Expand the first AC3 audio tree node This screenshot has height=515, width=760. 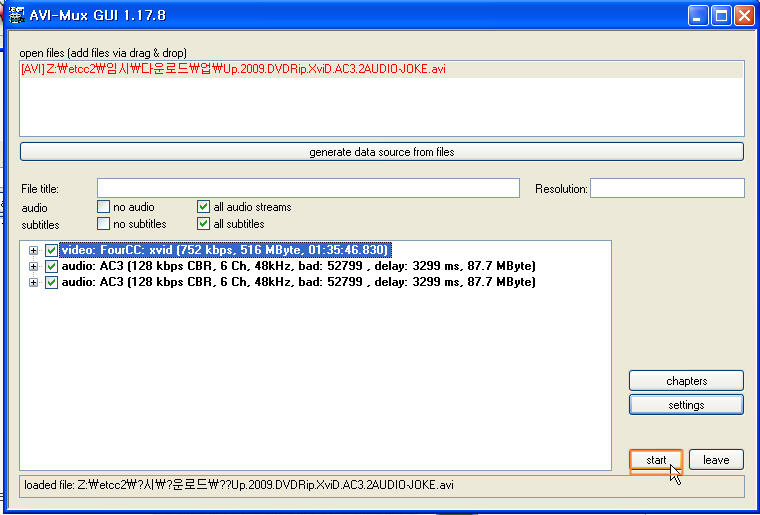pos(33,266)
